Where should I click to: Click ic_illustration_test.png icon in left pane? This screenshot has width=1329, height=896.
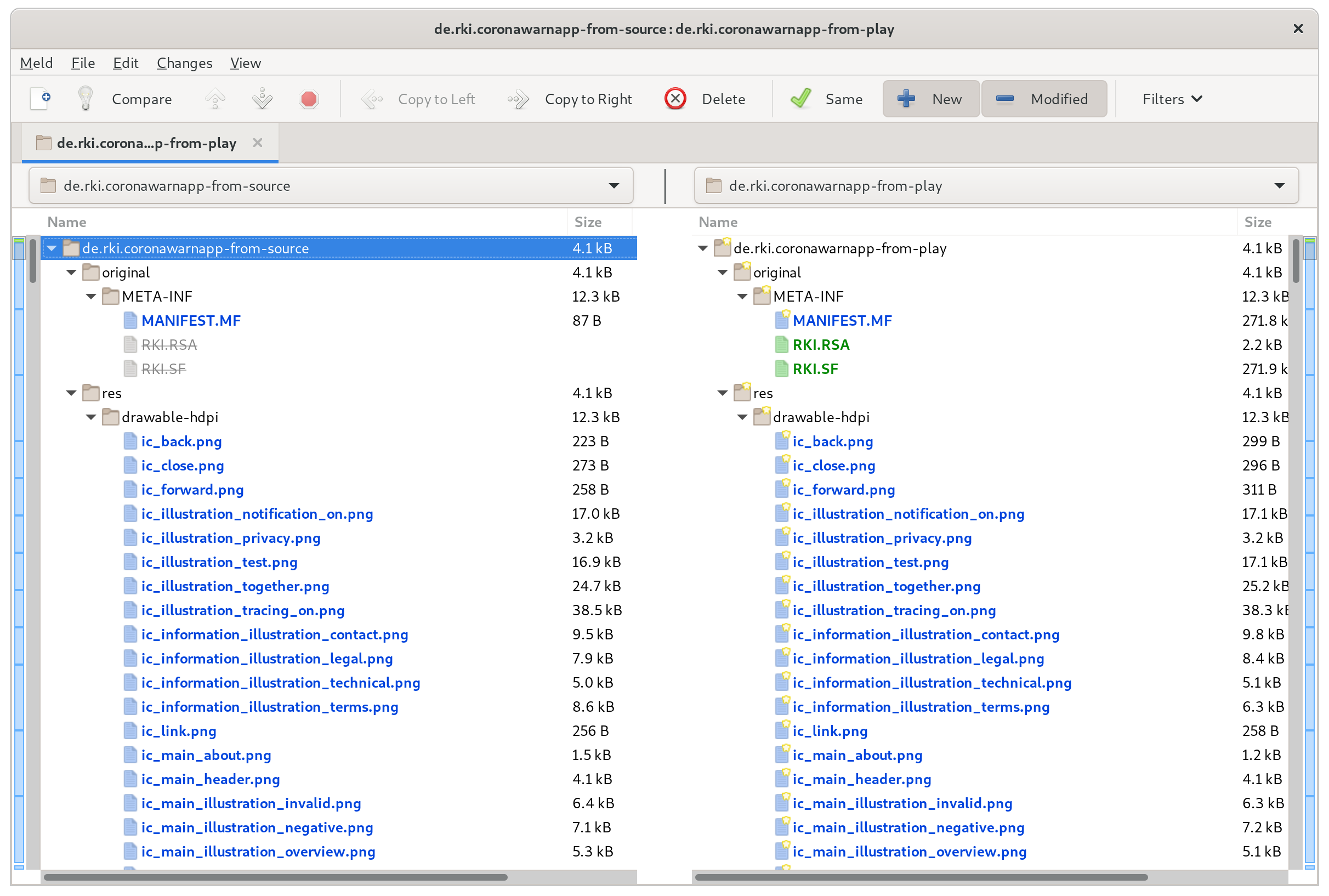[x=130, y=562]
